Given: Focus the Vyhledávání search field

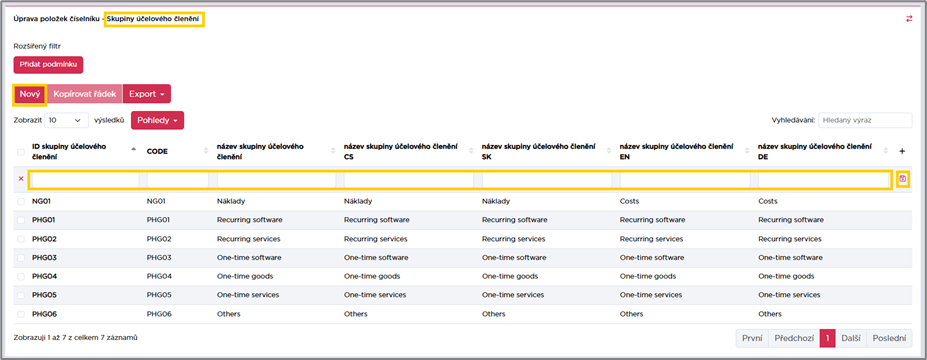Looking at the screenshot, I should tap(865, 120).
